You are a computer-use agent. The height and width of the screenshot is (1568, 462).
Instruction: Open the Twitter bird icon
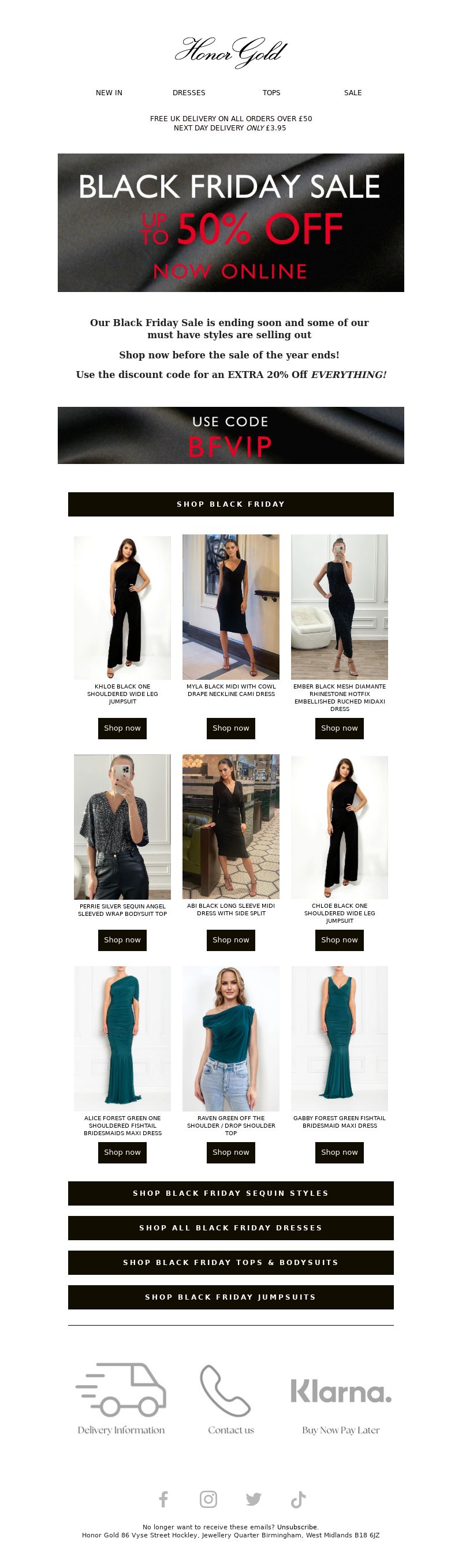point(254,1499)
